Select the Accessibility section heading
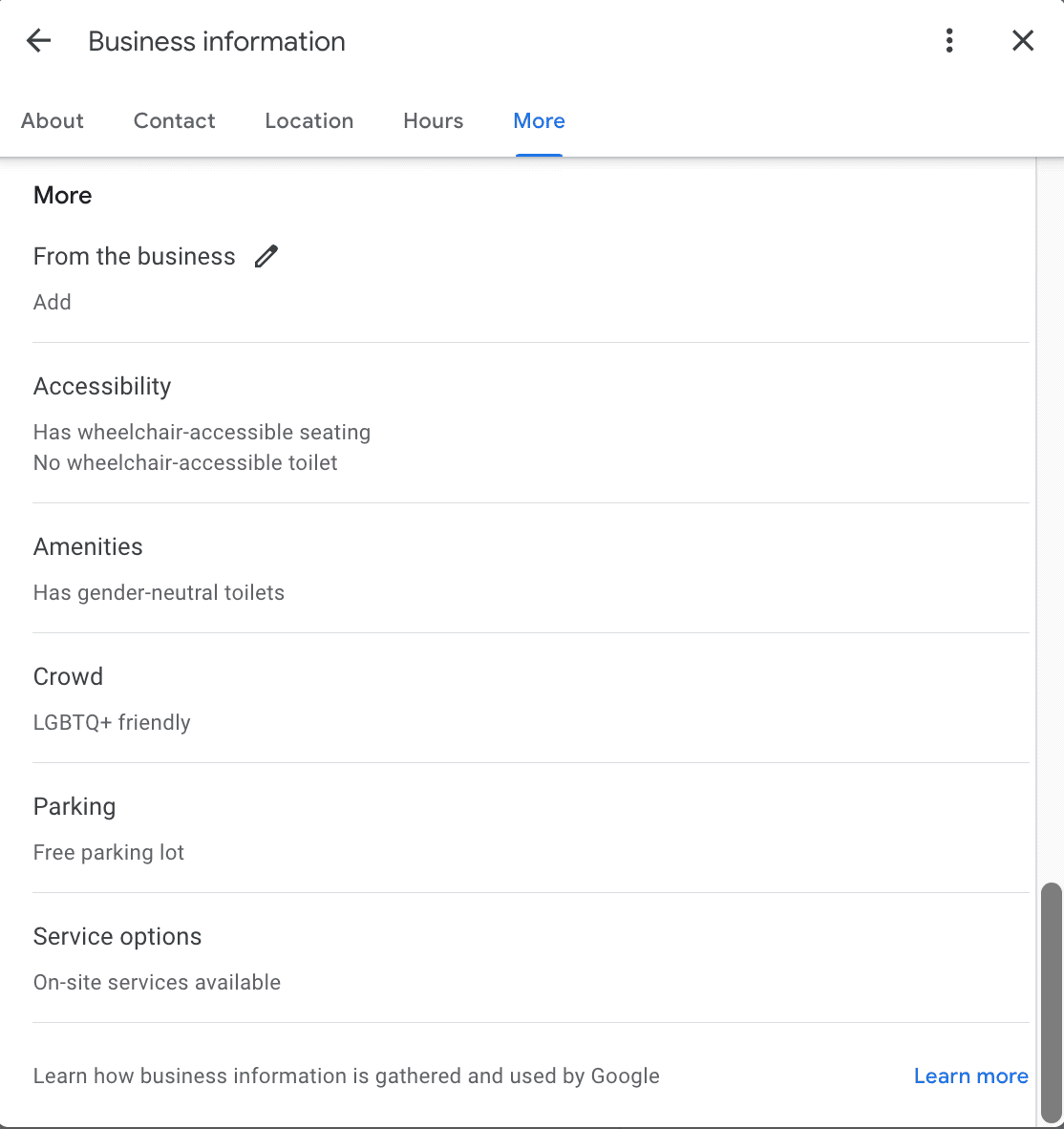Image resolution: width=1064 pixels, height=1129 pixels. click(102, 386)
